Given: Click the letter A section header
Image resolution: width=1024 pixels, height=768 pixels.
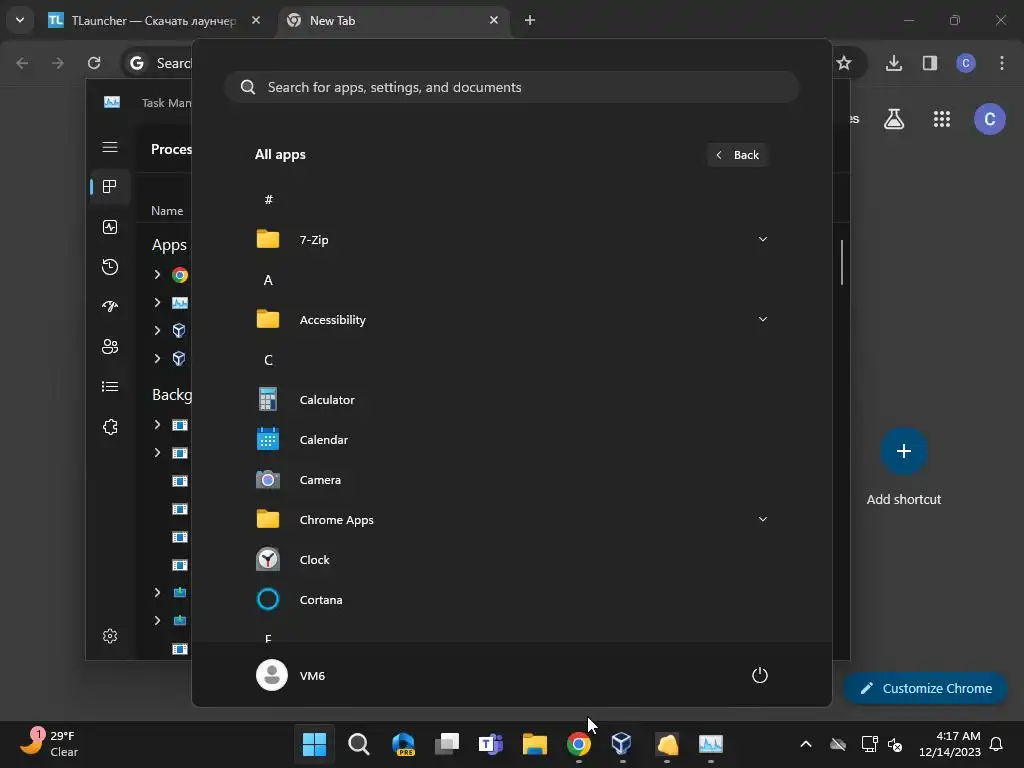Looking at the screenshot, I should (268, 280).
